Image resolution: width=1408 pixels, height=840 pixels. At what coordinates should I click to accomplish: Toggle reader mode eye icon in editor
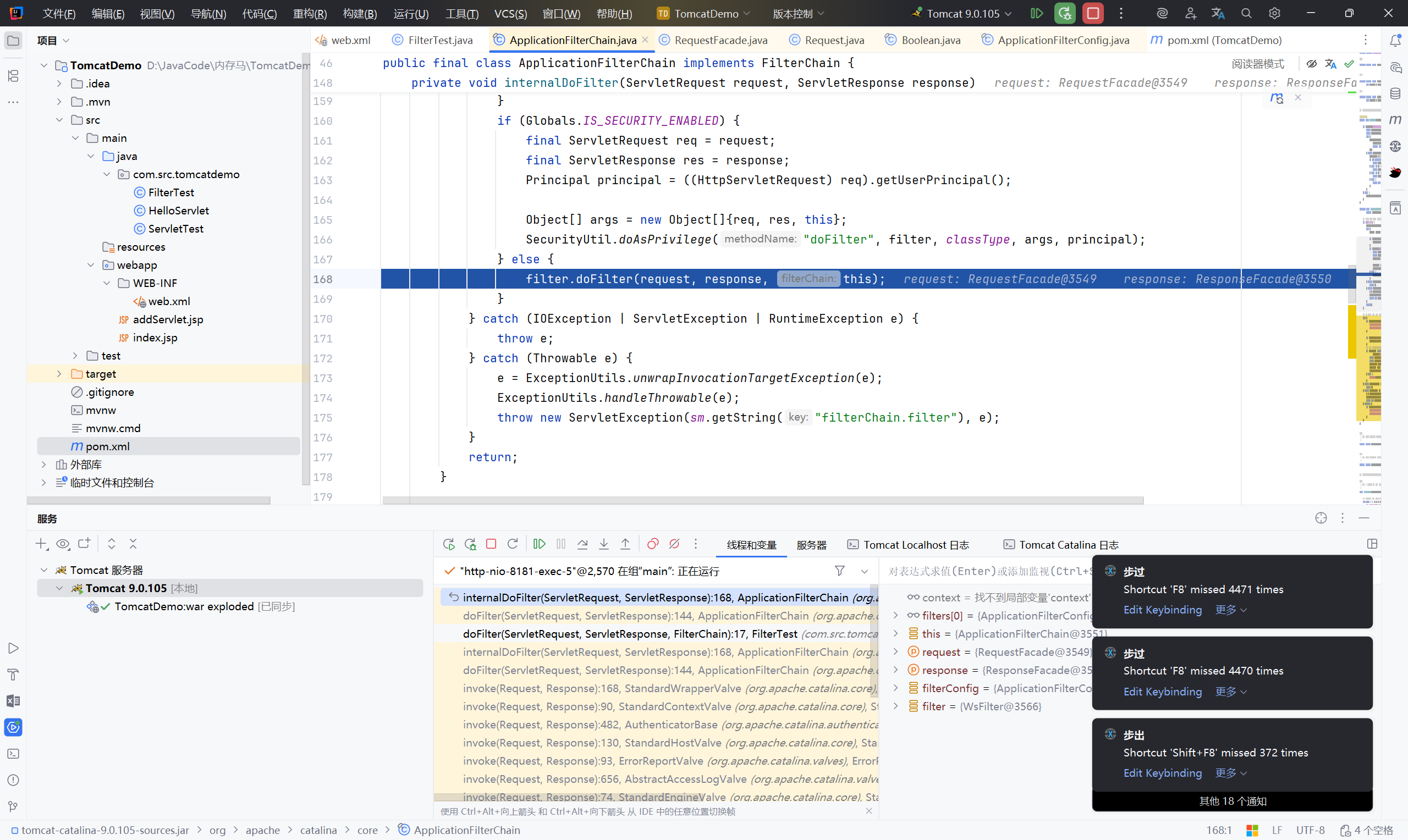(x=1311, y=63)
